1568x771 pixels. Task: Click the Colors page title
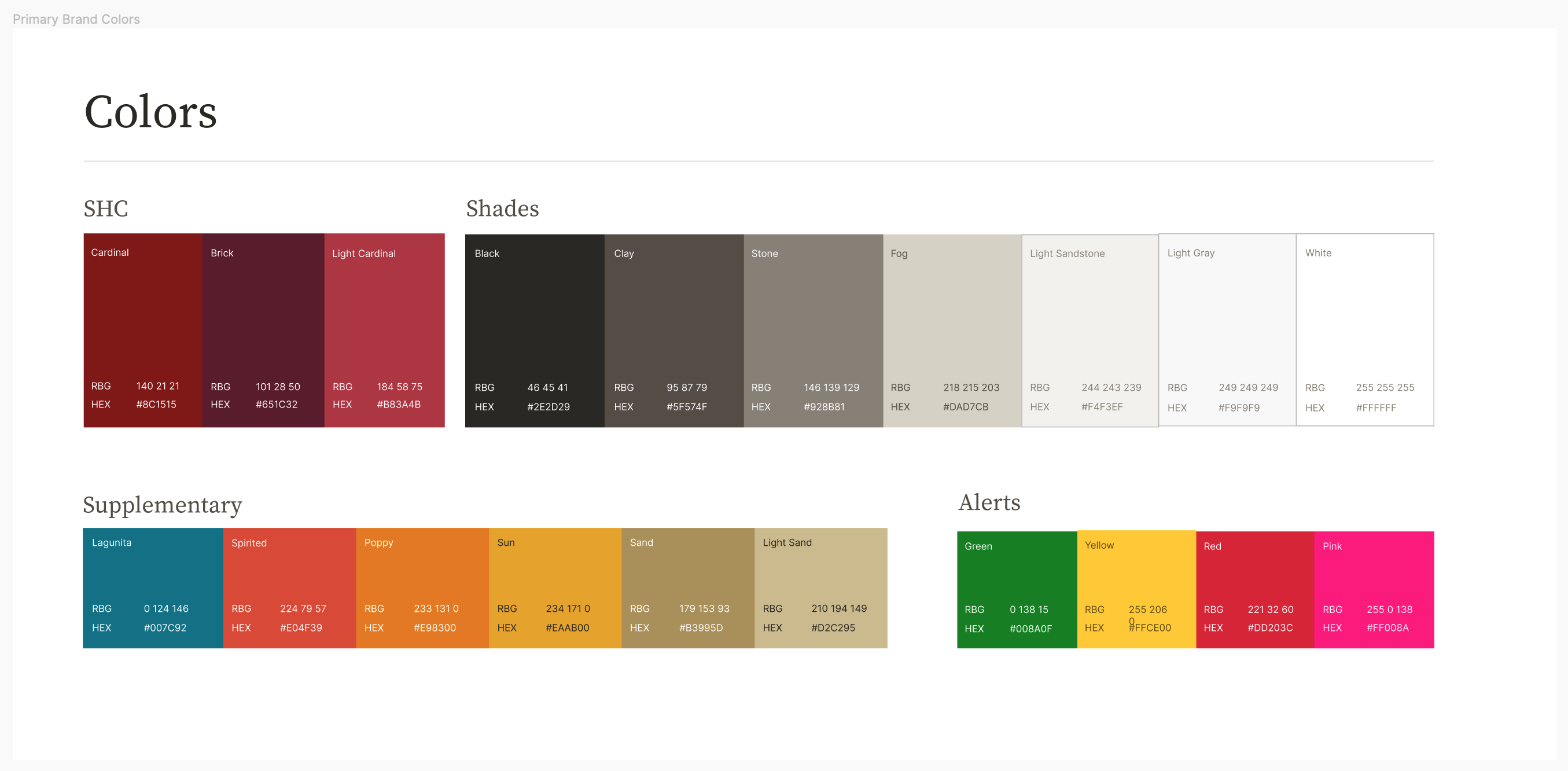tap(150, 112)
